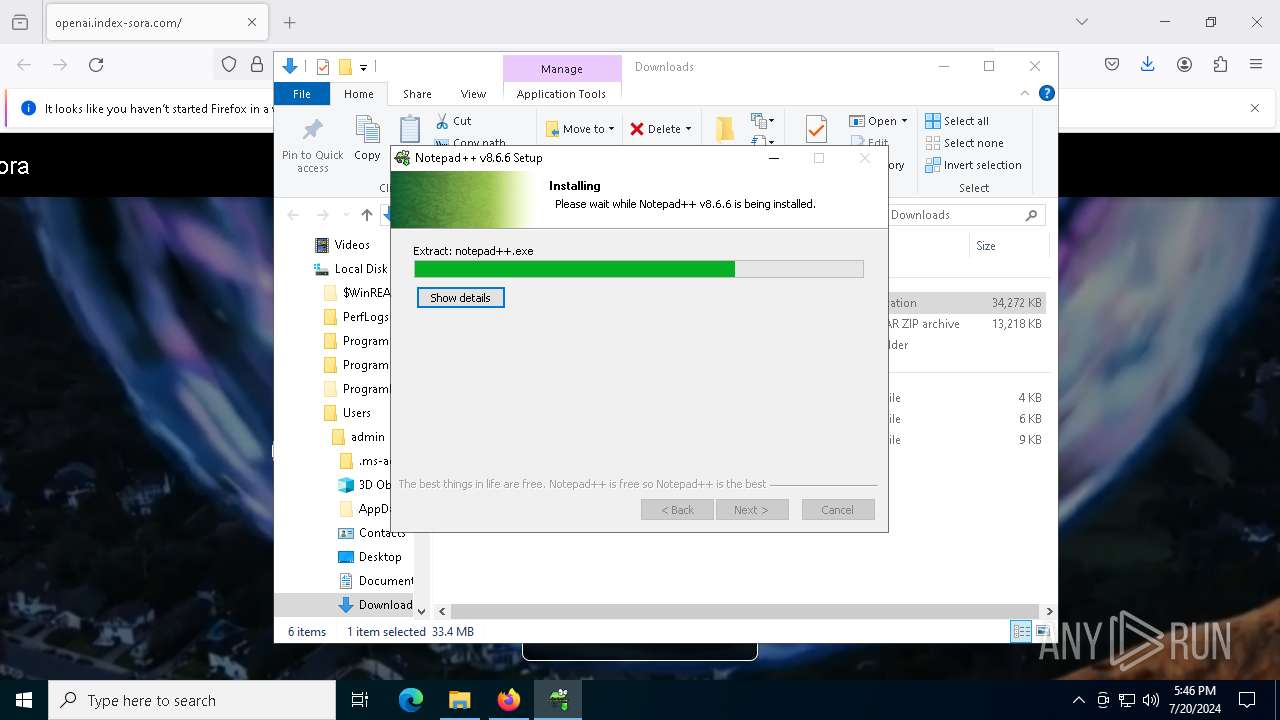
Task: Select Local Disk in navigation tree
Action: click(x=350, y=269)
